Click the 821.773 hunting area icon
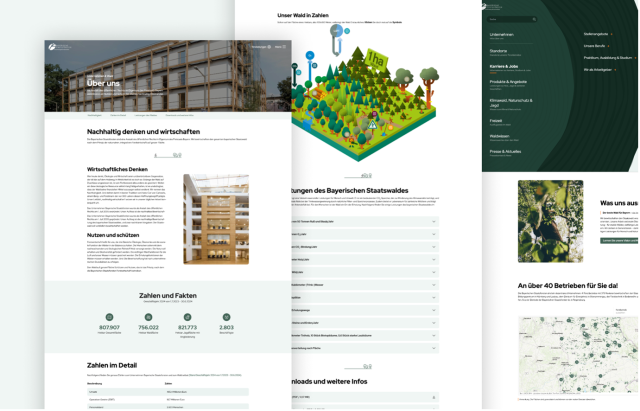 (187, 317)
